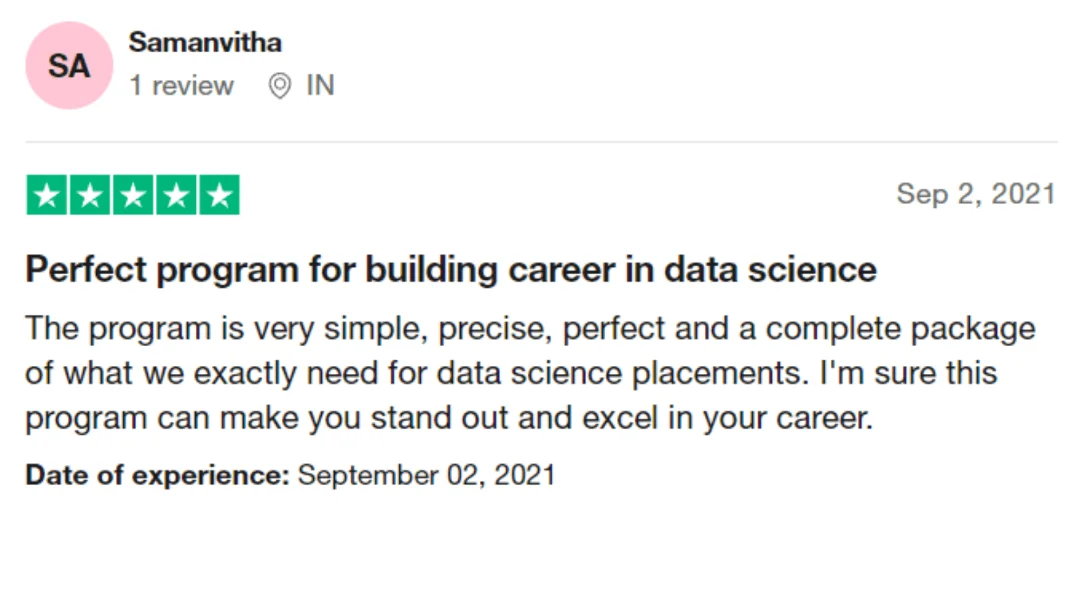Screen dimensions: 1080x608
Task: Click the first green rating star
Action: click(47, 196)
